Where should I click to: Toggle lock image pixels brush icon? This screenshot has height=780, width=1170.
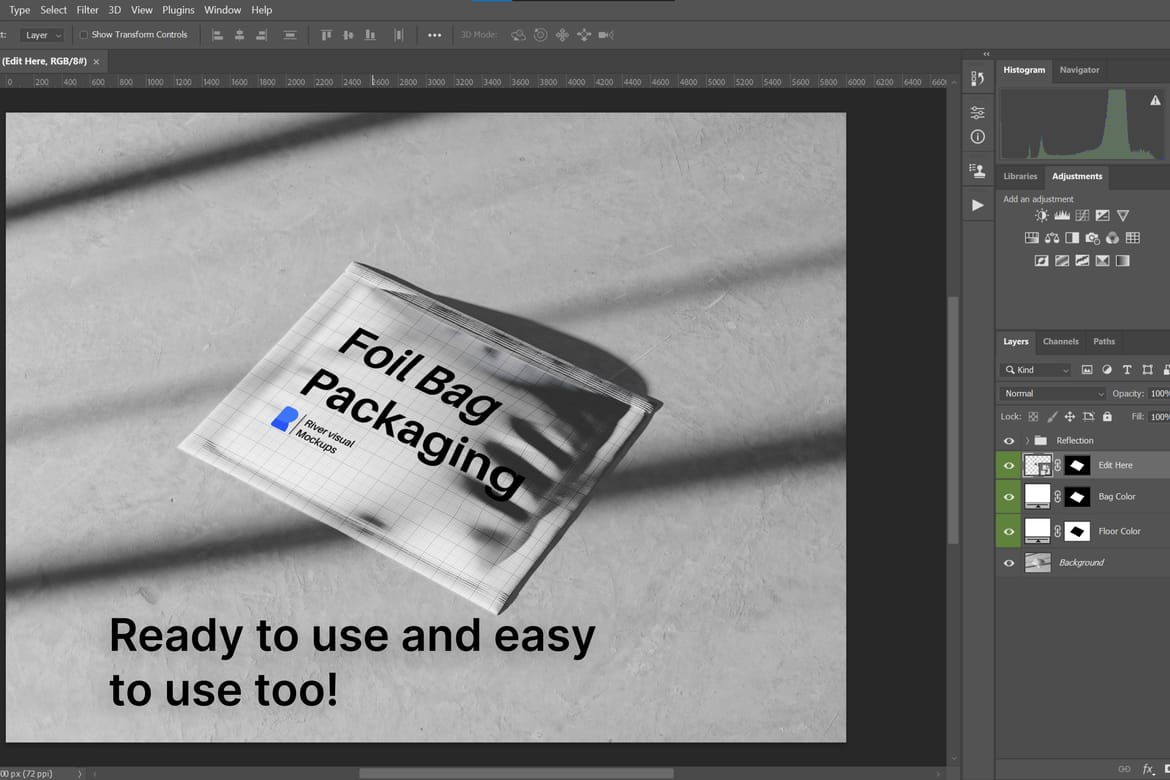(1052, 416)
